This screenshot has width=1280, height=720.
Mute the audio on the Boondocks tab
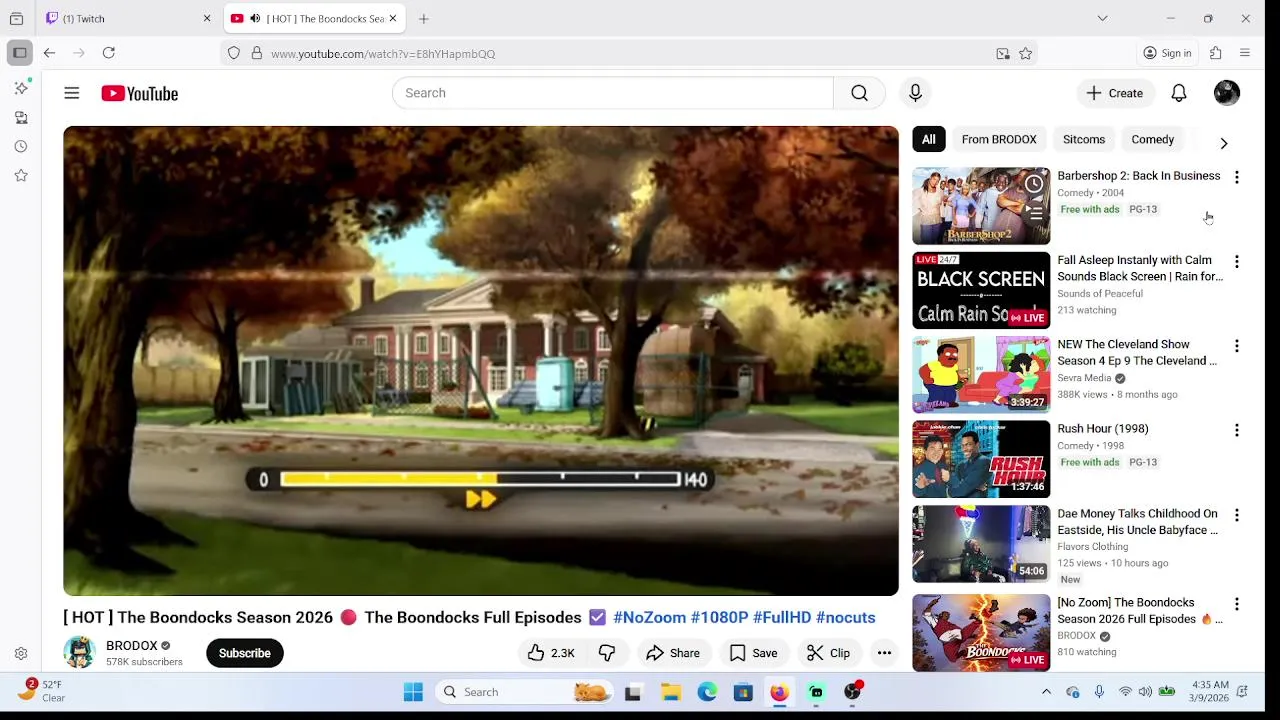tap(254, 18)
